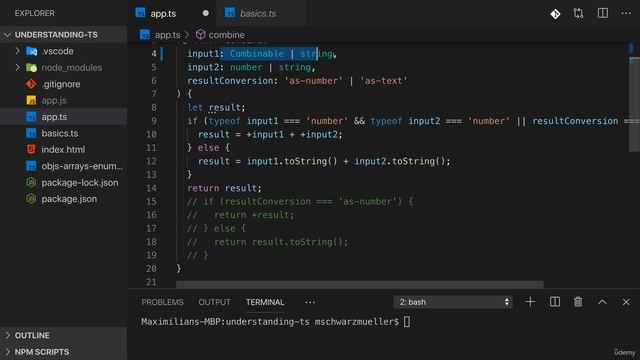Click the package-lock.json file icon
This screenshot has height=360, width=640.
(x=31, y=182)
